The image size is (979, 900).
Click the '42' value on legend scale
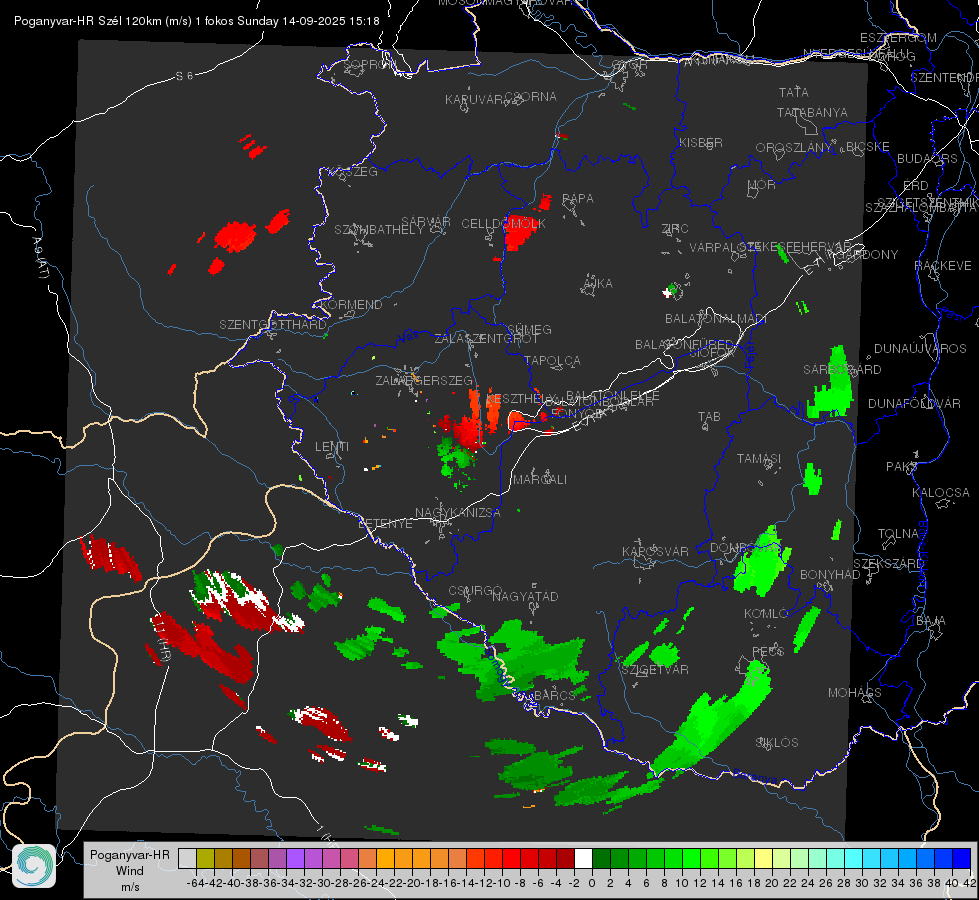(970, 883)
